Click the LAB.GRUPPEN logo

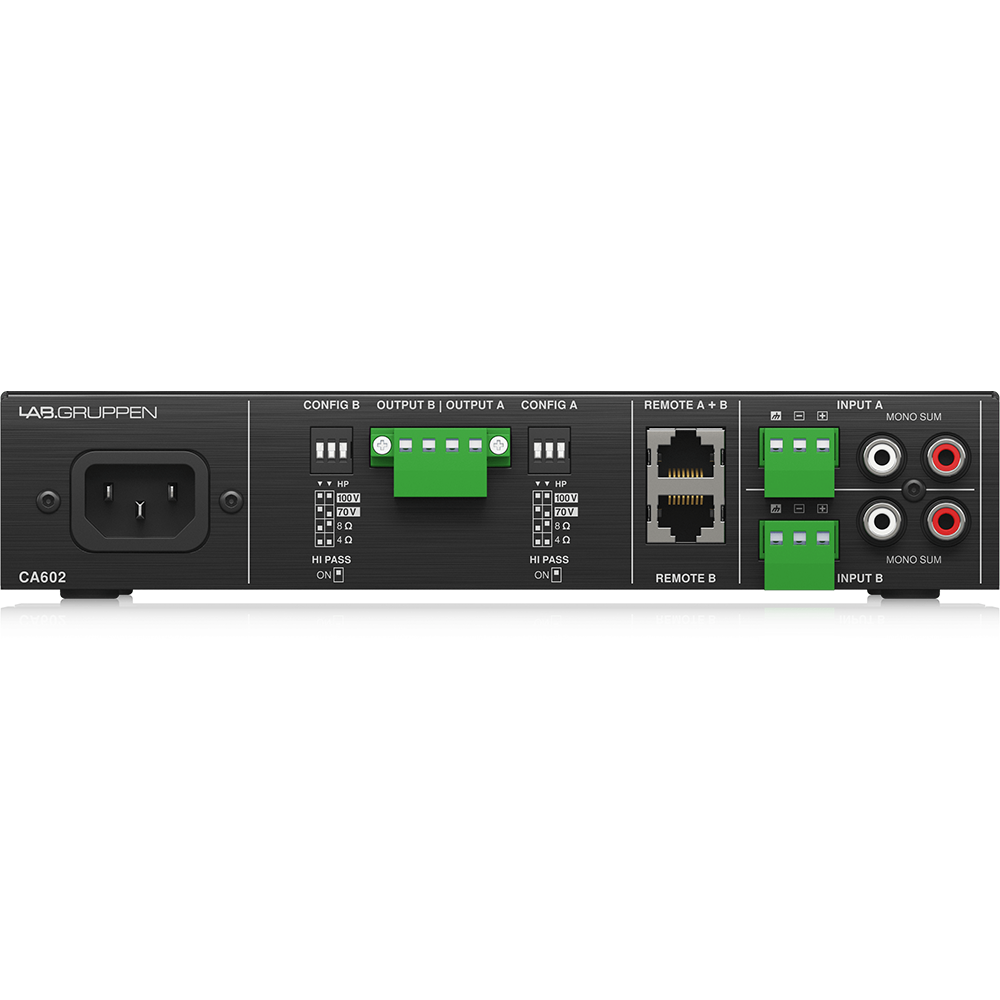[x=88, y=412]
